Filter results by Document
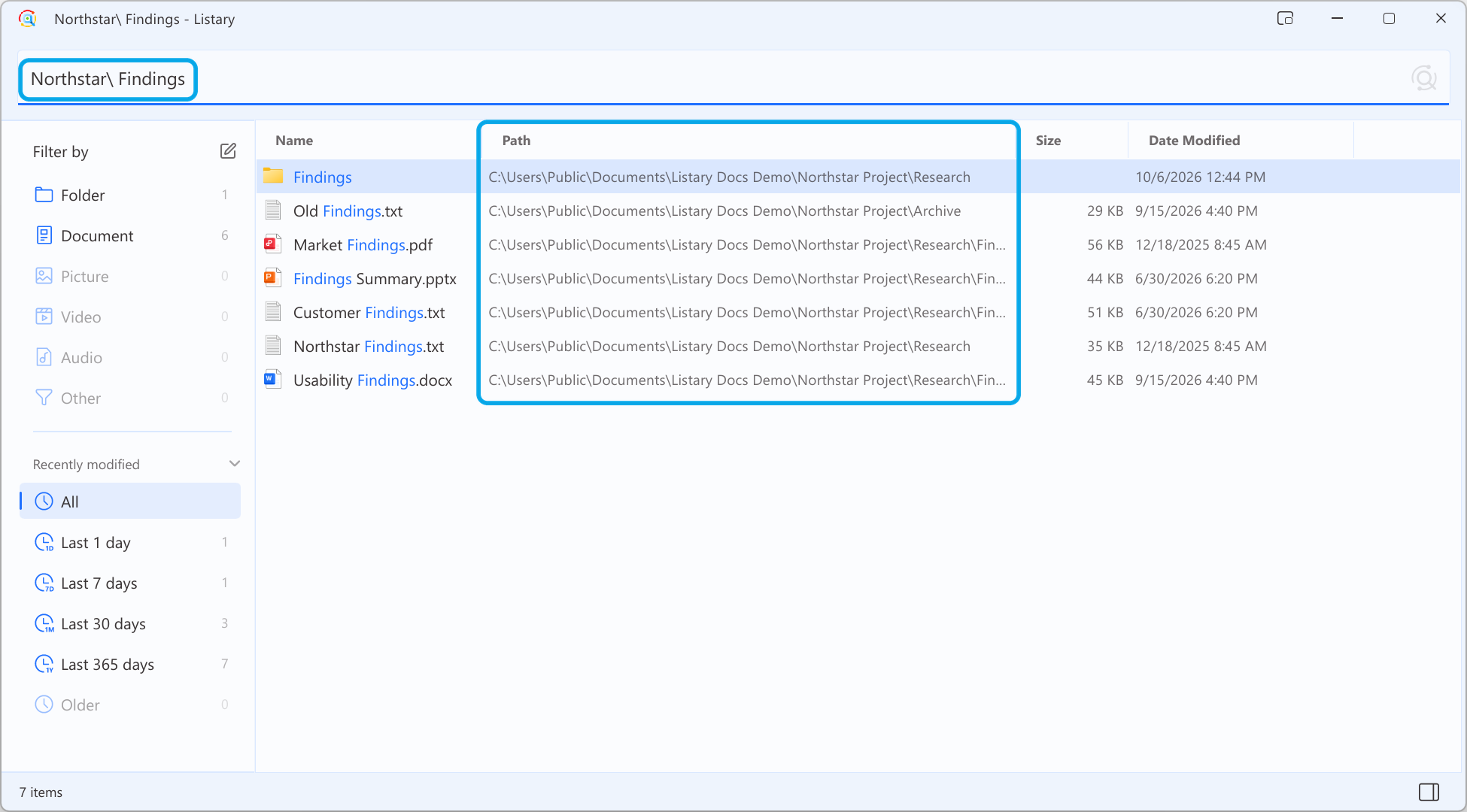 130,235
